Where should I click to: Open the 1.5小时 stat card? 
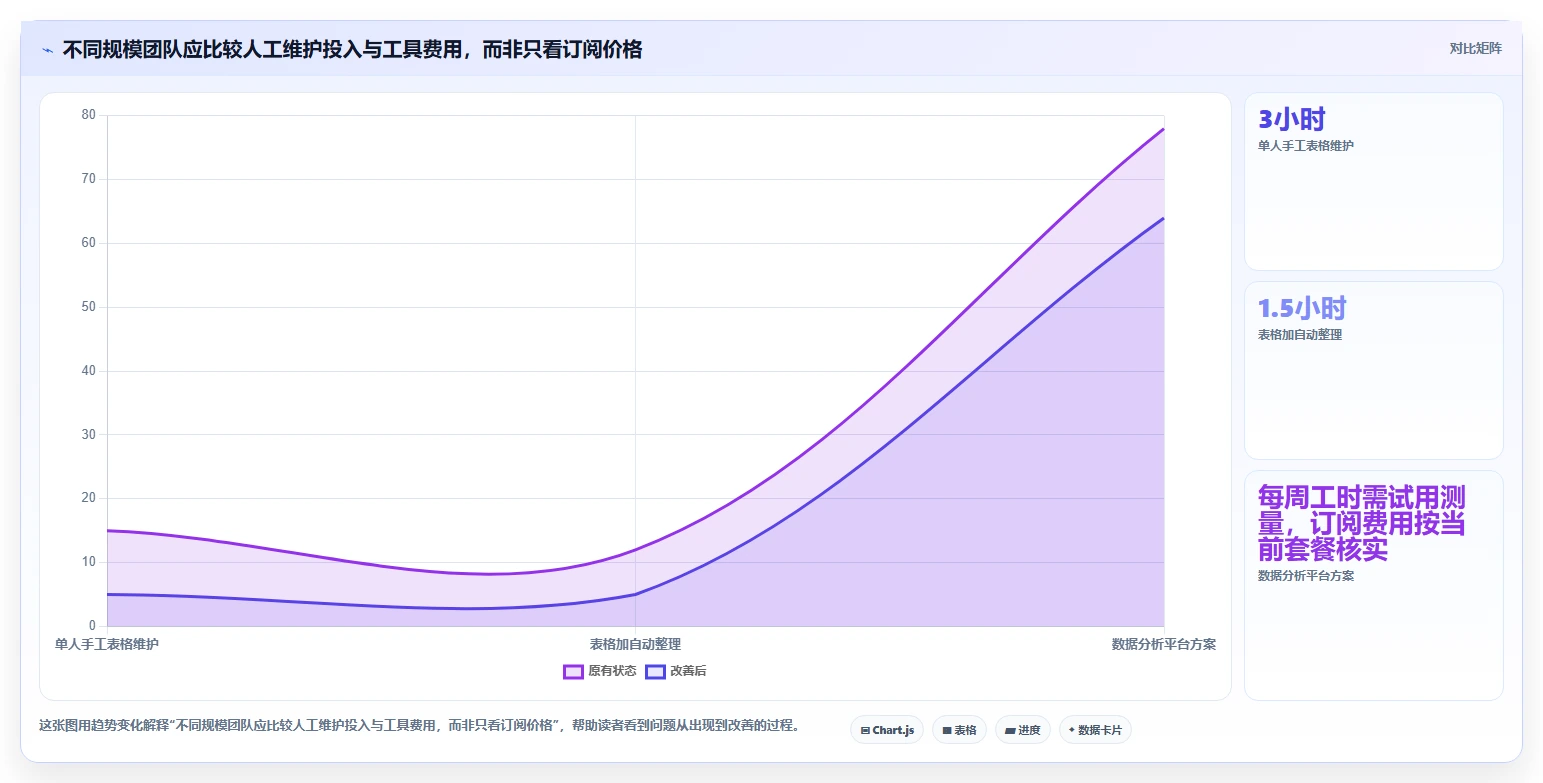tap(1373, 370)
